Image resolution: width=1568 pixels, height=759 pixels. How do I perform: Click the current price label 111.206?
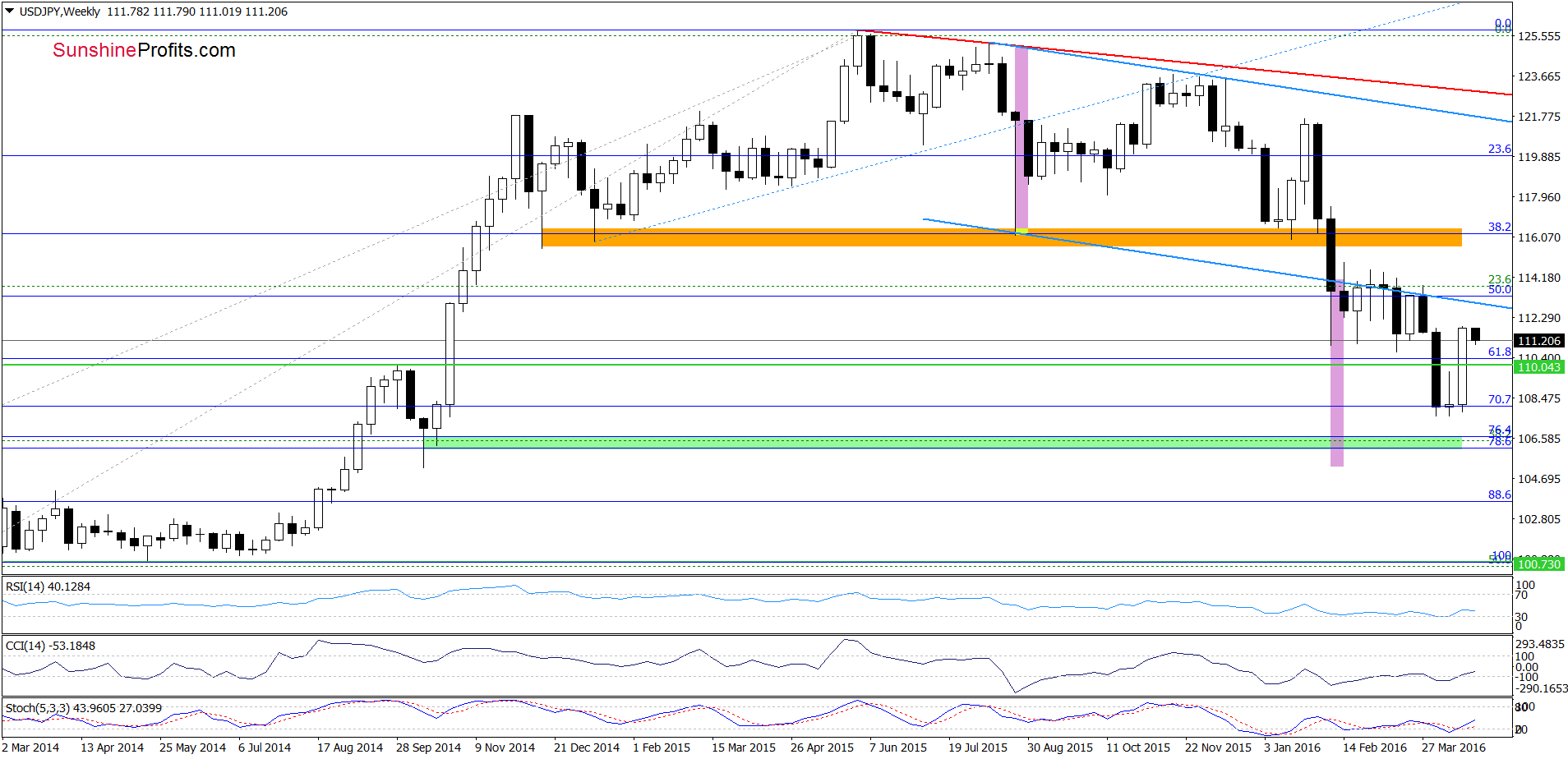point(1538,341)
